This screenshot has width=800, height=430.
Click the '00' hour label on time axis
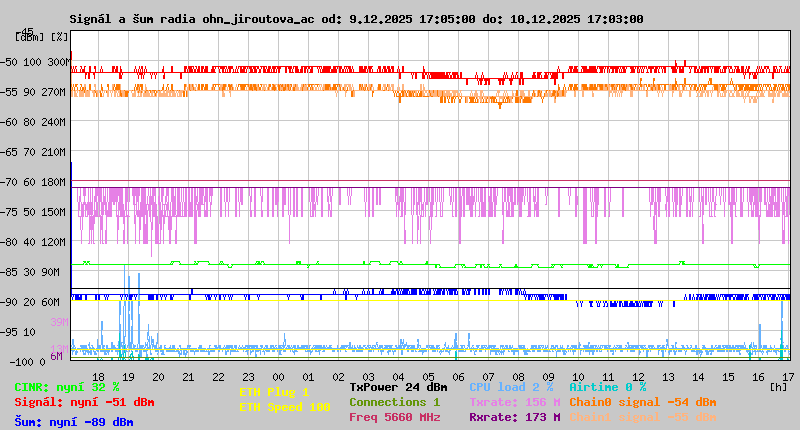click(279, 377)
